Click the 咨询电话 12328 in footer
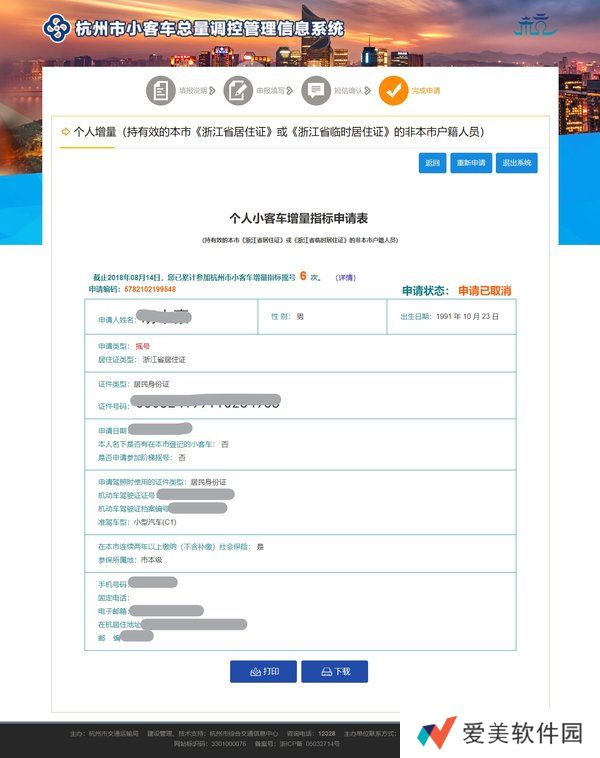The height and width of the screenshot is (758, 600). tap(311, 733)
